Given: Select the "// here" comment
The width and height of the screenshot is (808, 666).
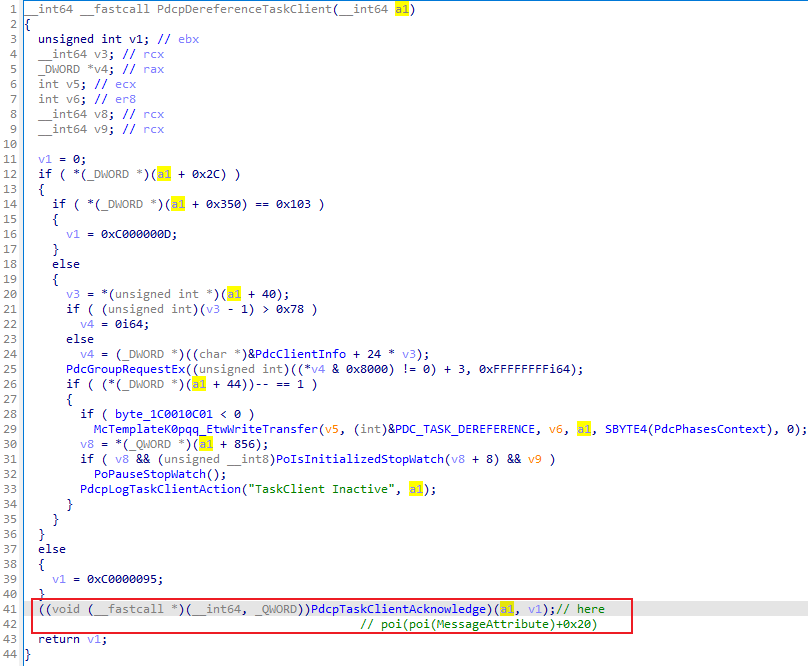Looking at the screenshot, I should coord(580,609).
